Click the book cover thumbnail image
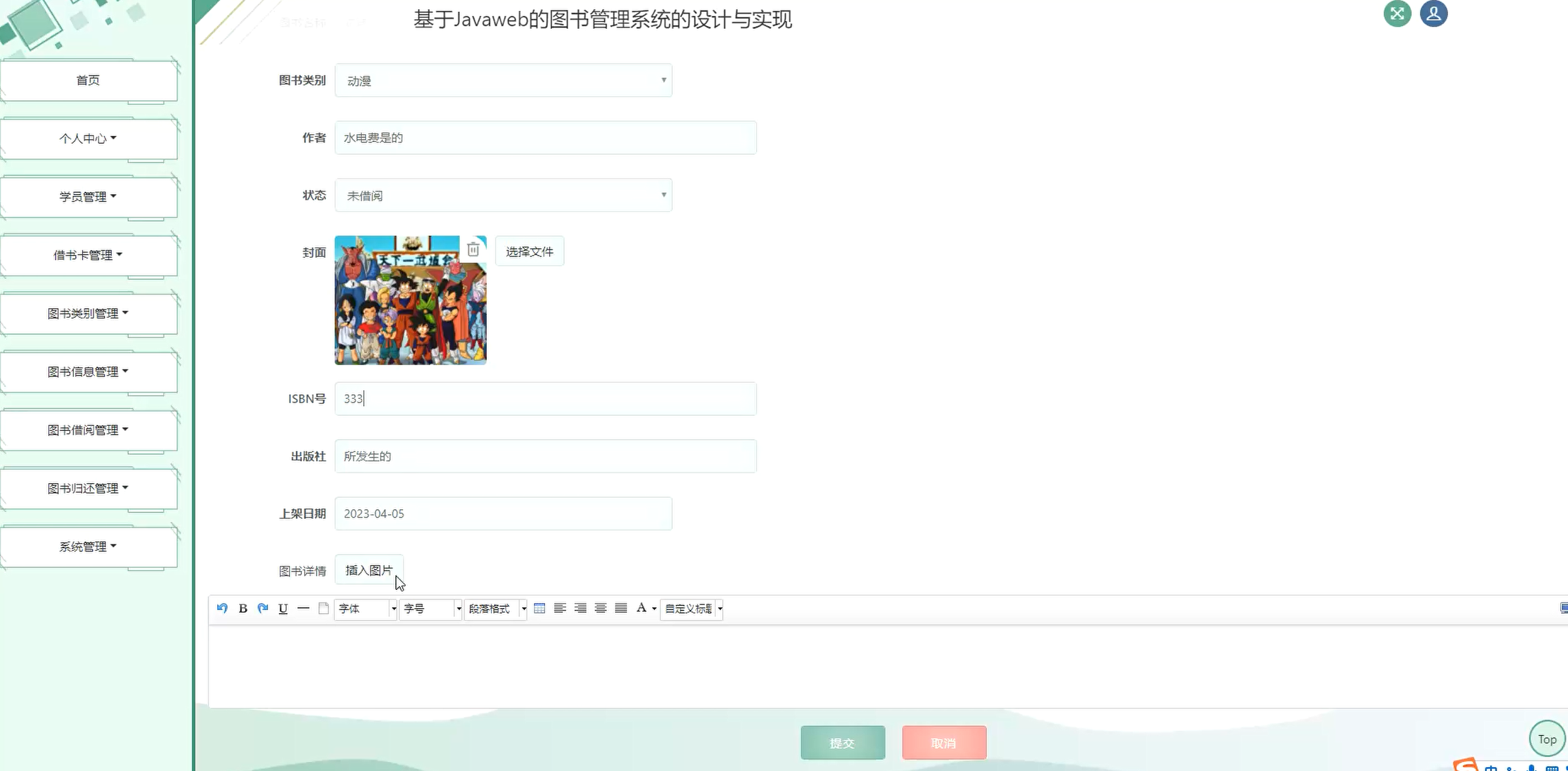This screenshot has width=1568, height=771. [411, 300]
